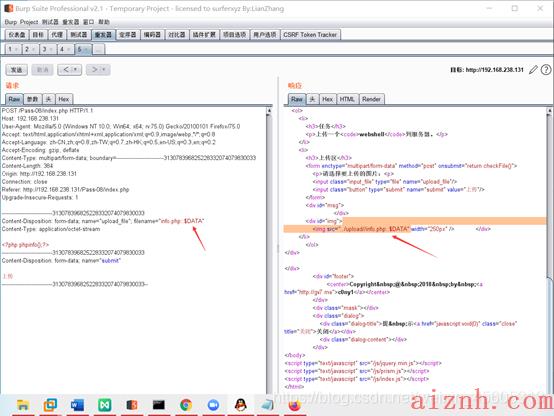
Task: Select the request 参数 params tab
Action: 33,99
